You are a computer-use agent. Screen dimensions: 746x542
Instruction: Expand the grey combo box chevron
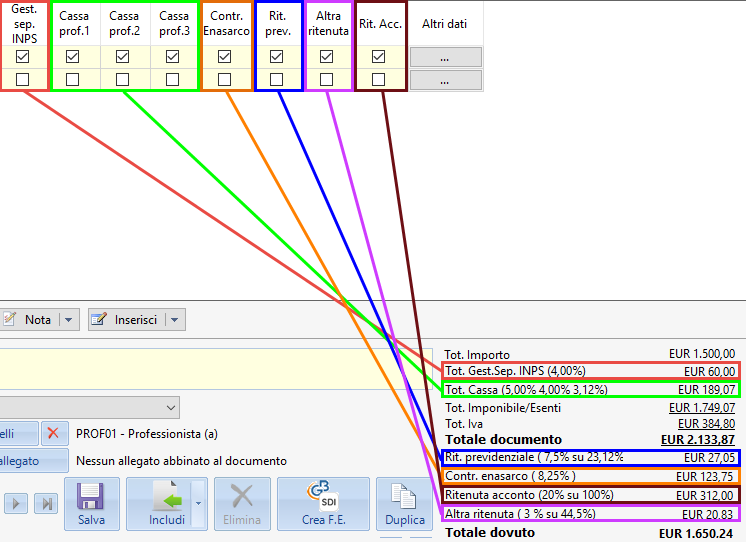[171, 408]
